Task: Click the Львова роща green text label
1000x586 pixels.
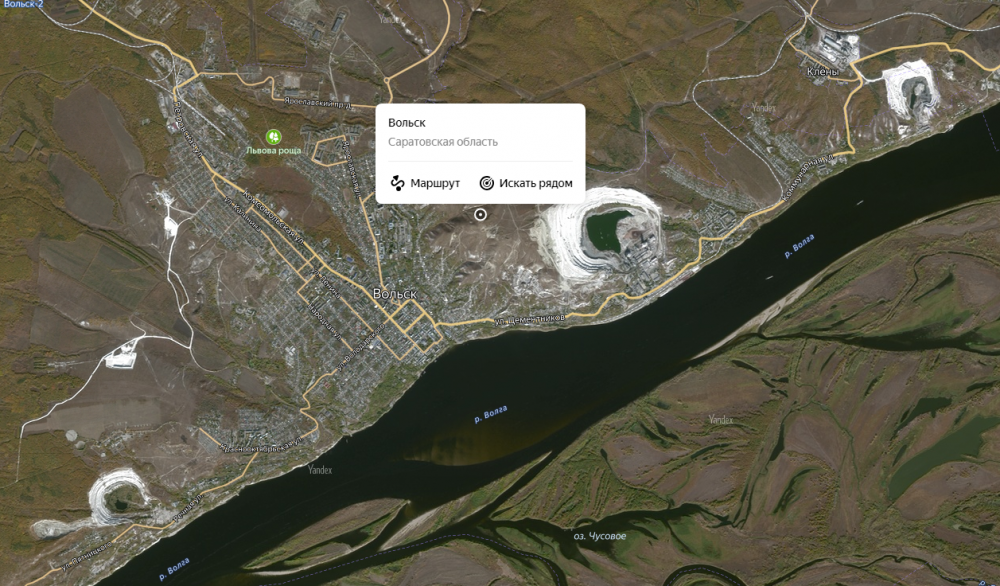Action: (x=274, y=150)
